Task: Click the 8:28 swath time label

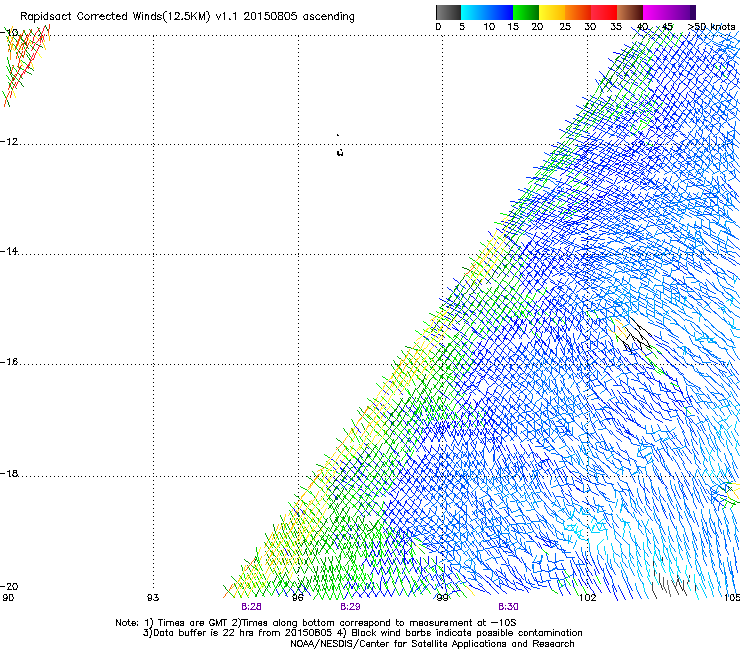Action: [x=251, y=607]
